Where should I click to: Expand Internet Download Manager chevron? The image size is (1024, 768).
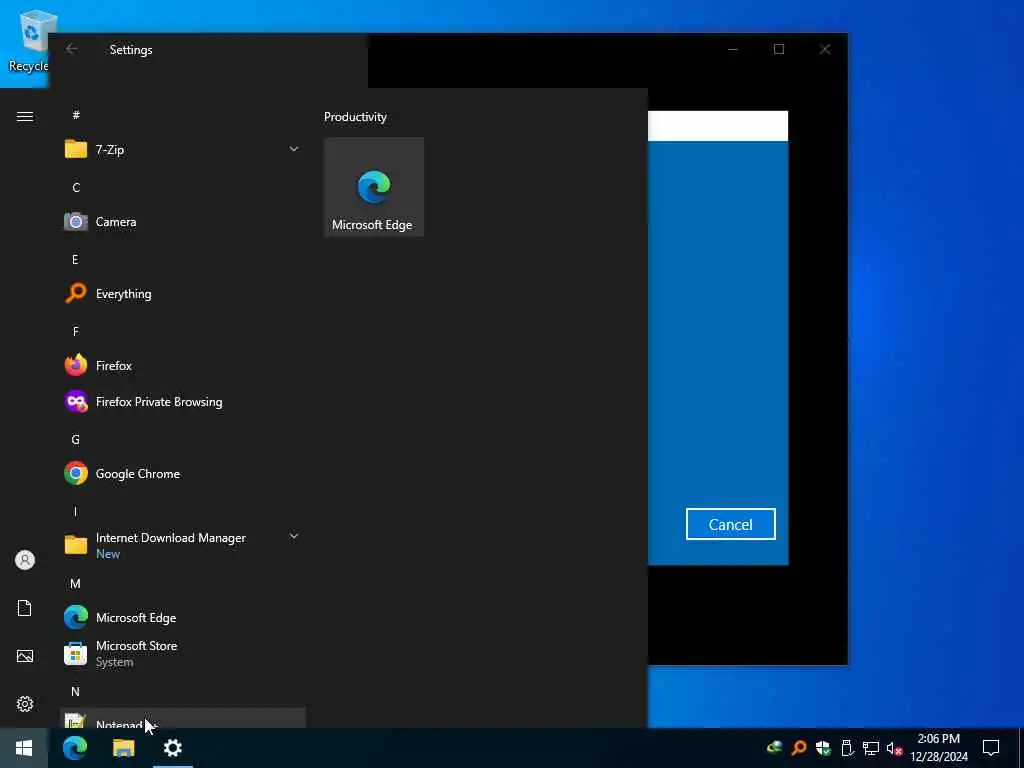294,536
